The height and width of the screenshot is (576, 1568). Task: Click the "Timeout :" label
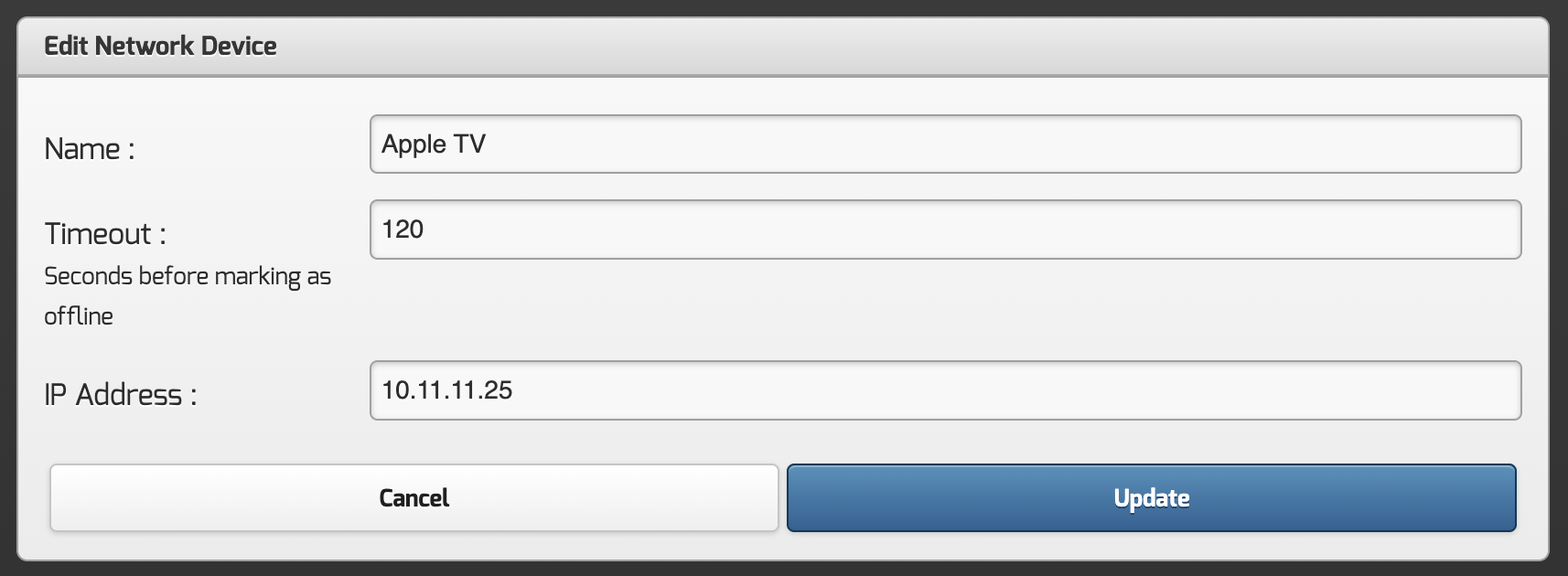(x=105, y=234)
